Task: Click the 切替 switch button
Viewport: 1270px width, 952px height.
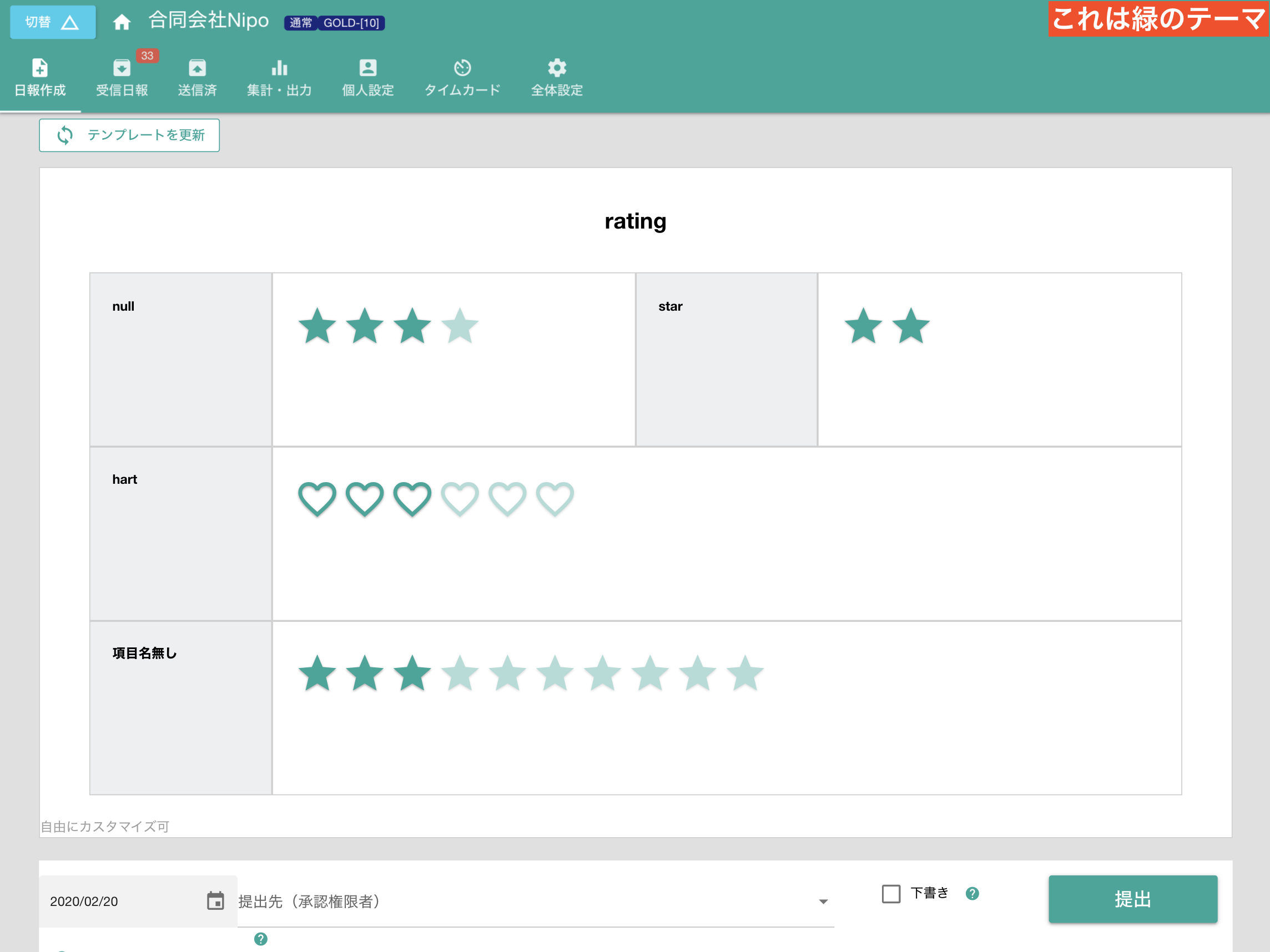Action: click(x=53, y=22)
